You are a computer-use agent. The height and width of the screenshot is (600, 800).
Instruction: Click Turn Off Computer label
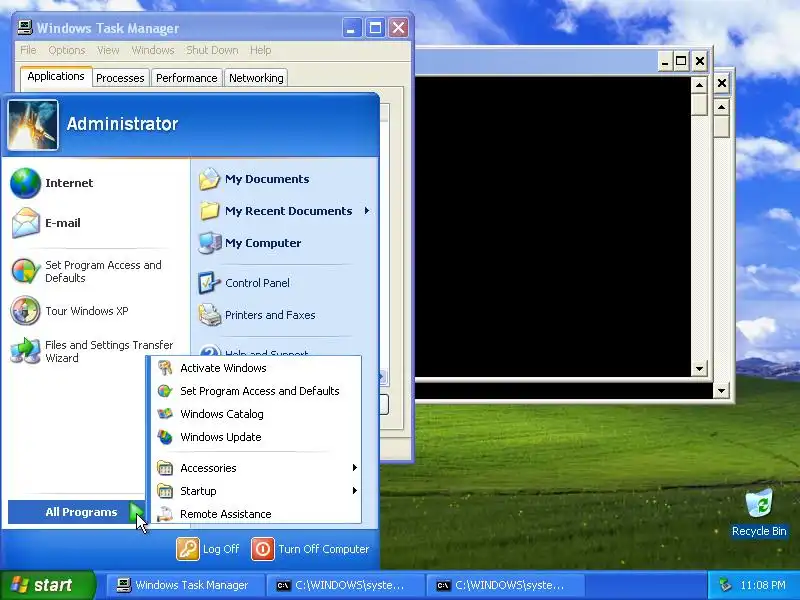point(323,549)
